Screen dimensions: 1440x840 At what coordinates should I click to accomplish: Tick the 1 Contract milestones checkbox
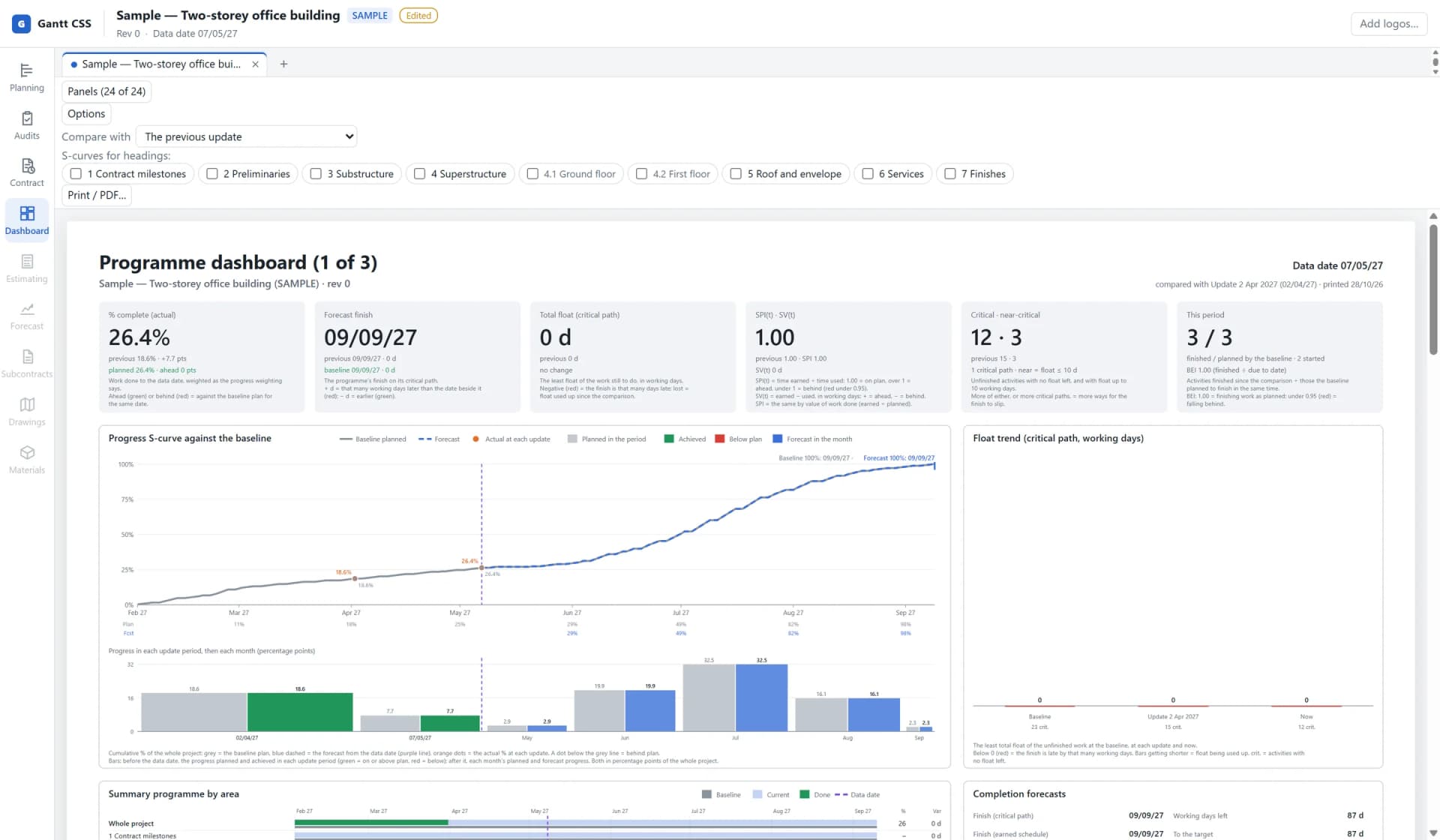76,174
